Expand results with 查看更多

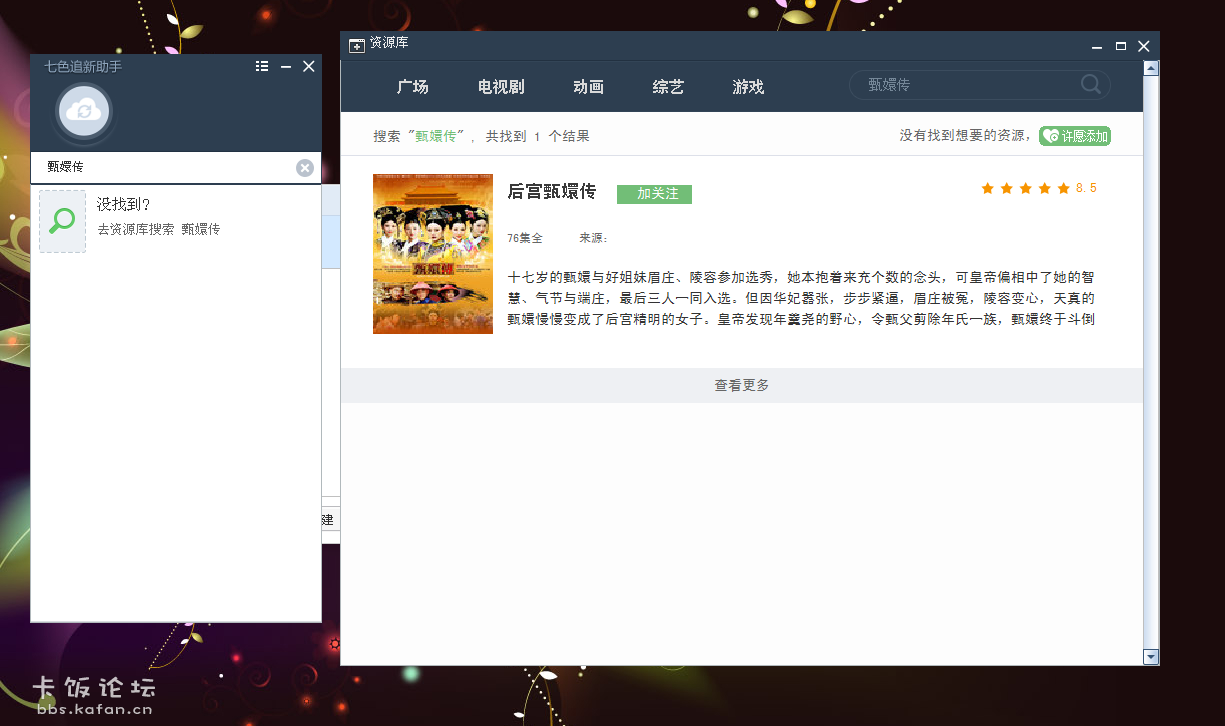(x=741, y=386)
